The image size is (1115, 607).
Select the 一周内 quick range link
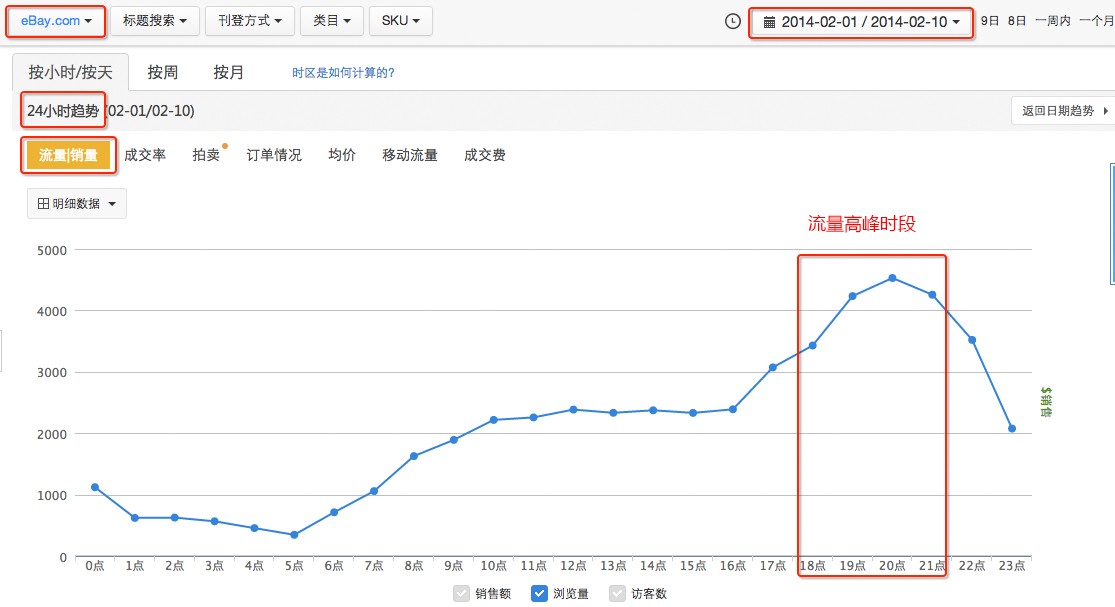click(1052, 21)
